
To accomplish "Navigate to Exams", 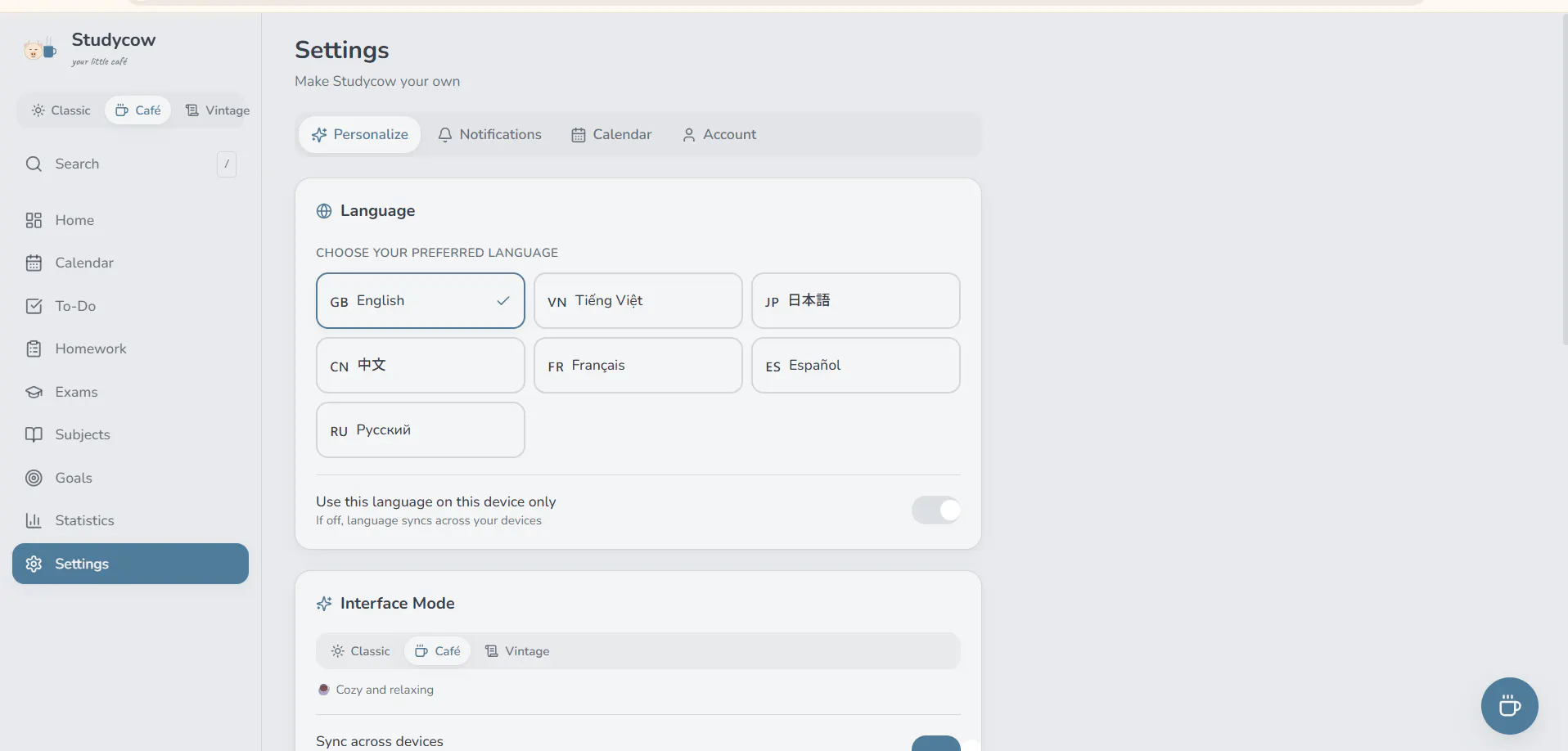I will [130, 392].
